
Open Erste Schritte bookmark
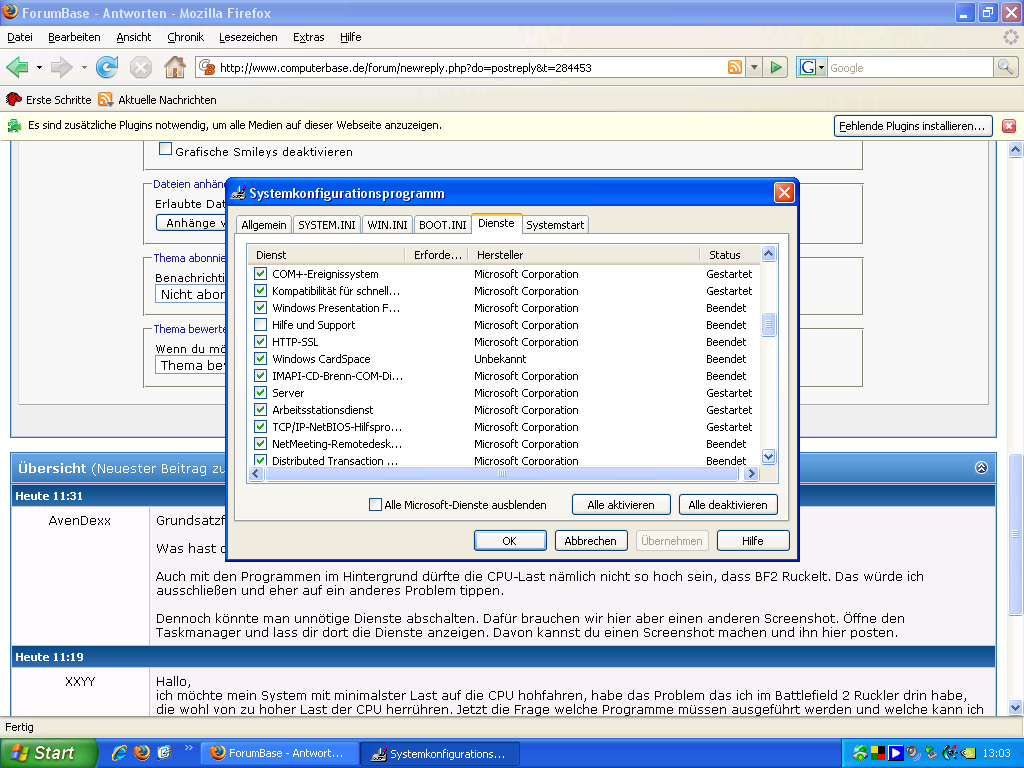click(48, 100)
